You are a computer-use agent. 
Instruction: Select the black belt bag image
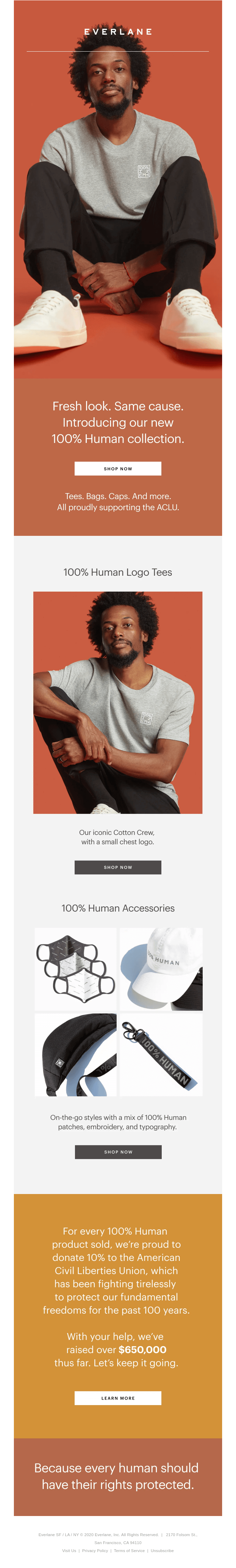[x=76, y=1055]
